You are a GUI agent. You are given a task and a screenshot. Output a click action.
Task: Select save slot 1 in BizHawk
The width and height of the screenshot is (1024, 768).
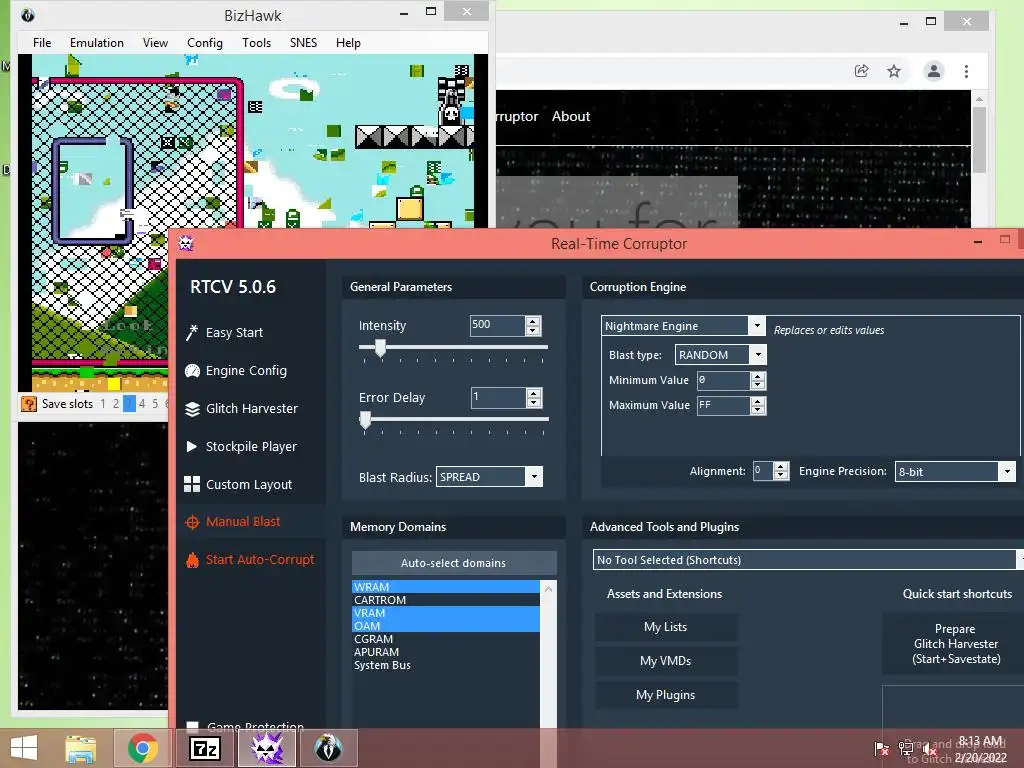(x=103, y=404)
